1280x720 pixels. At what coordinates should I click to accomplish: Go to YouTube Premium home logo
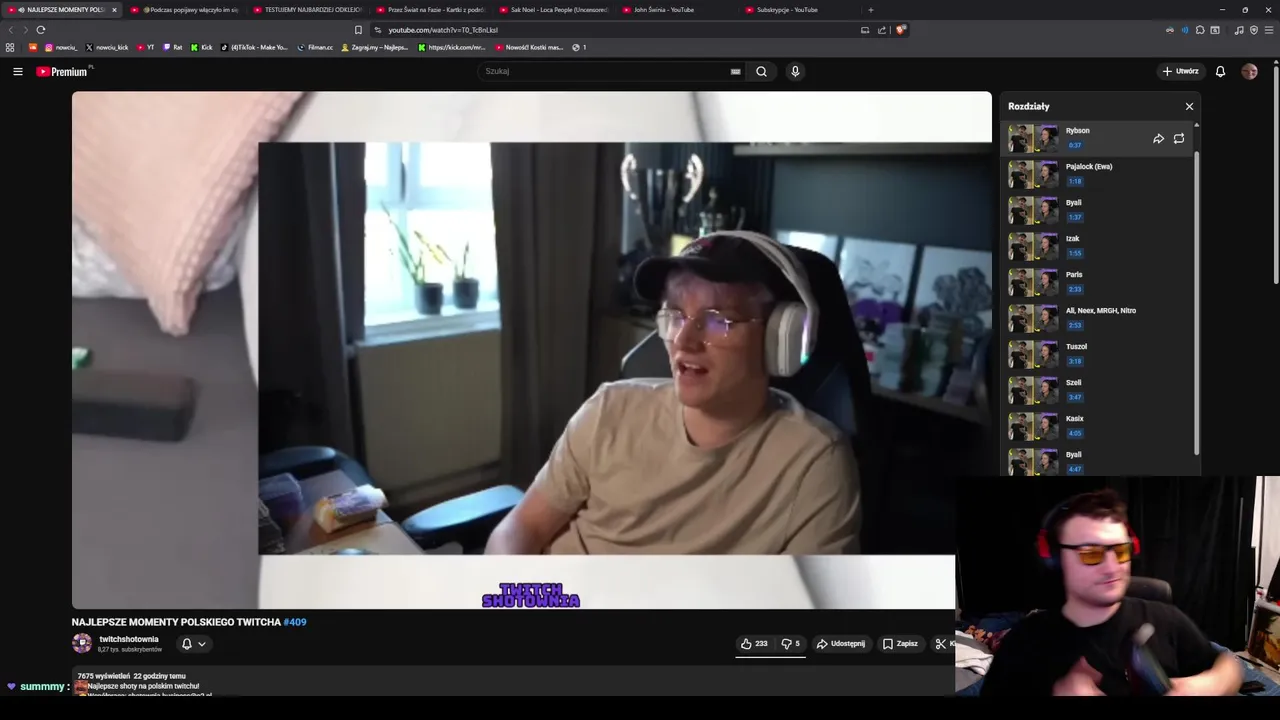63,71
